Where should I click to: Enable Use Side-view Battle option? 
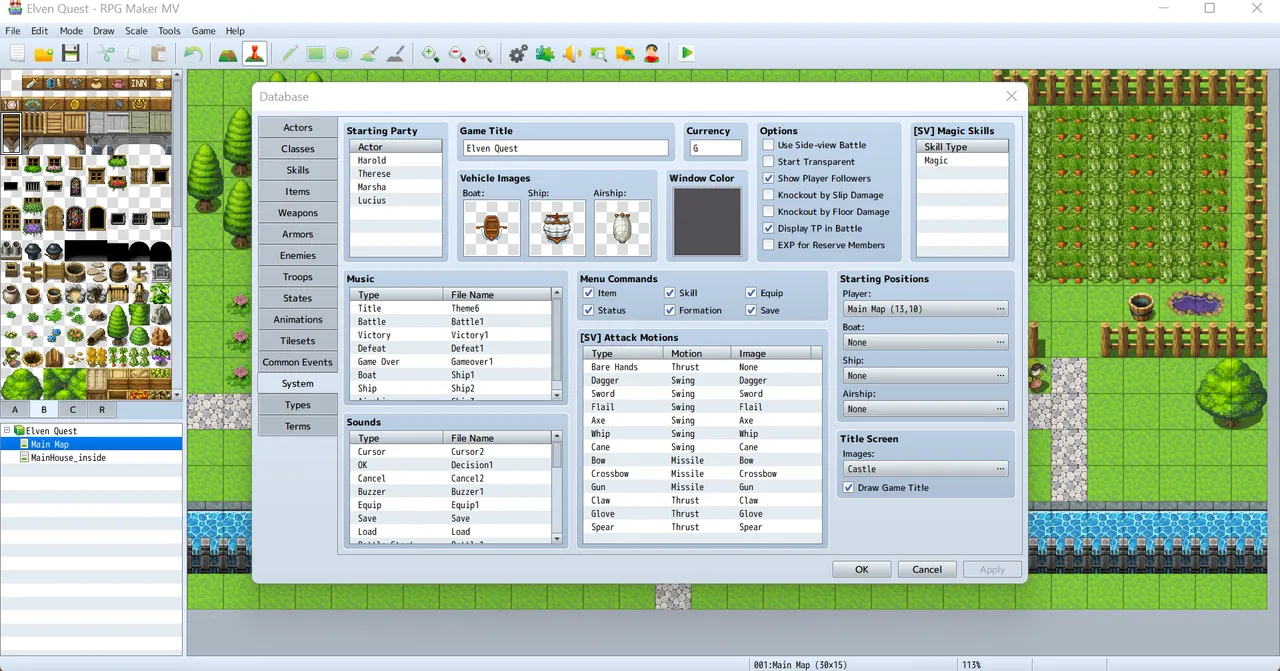click(x=768, y=145)
